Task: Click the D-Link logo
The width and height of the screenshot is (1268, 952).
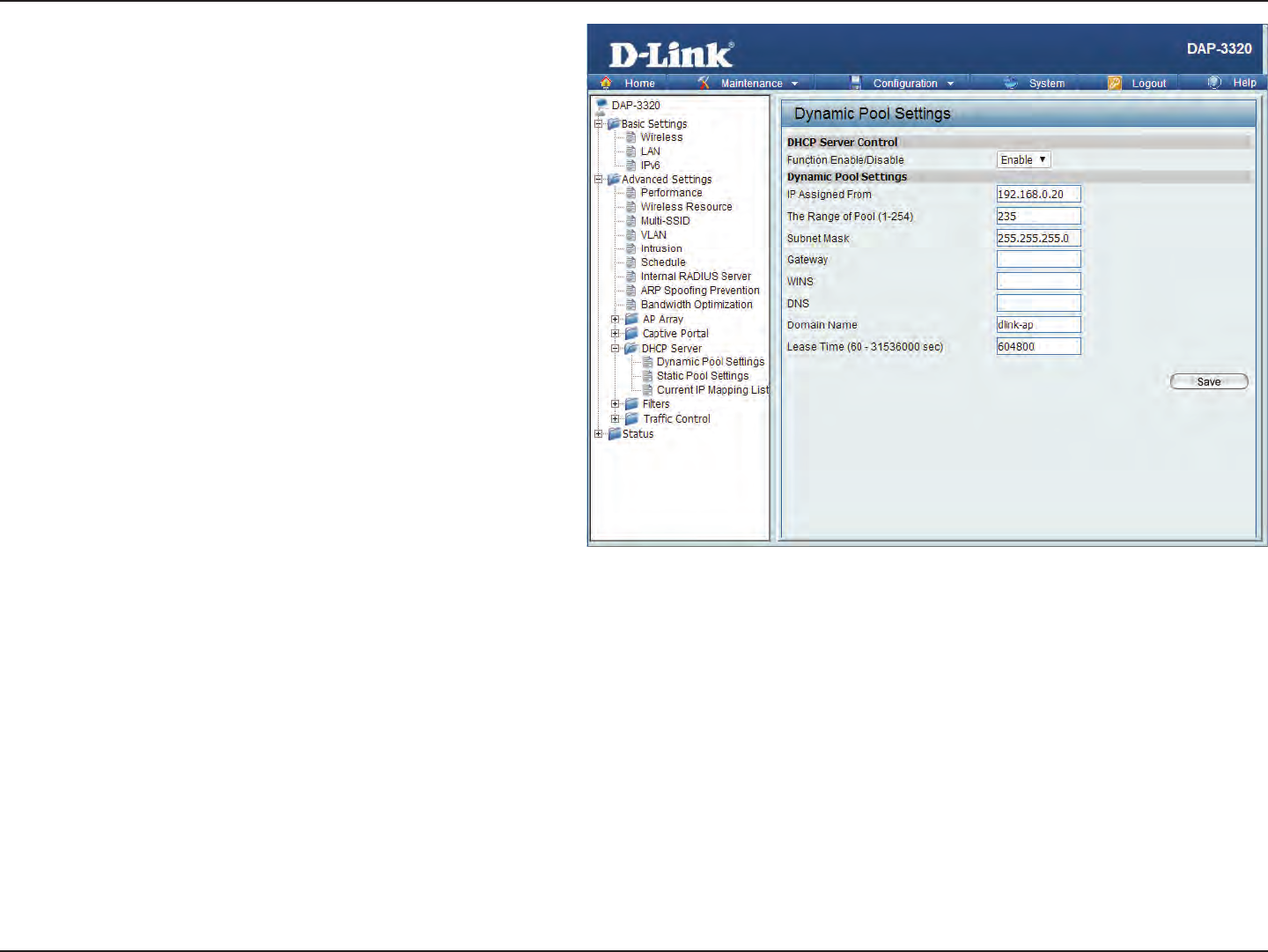Action: (x=671, y=55)
